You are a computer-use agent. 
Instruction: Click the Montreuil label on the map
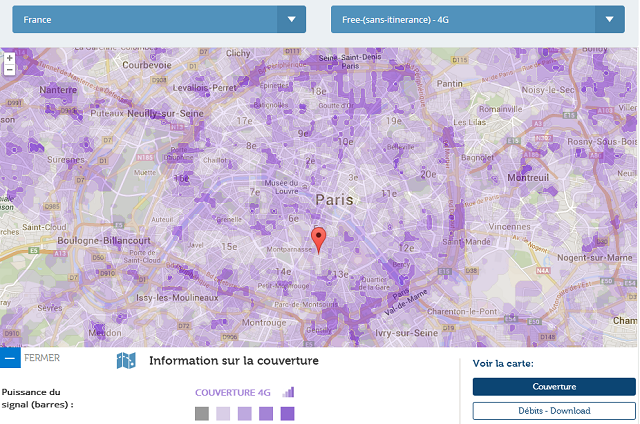pos(528,177)
